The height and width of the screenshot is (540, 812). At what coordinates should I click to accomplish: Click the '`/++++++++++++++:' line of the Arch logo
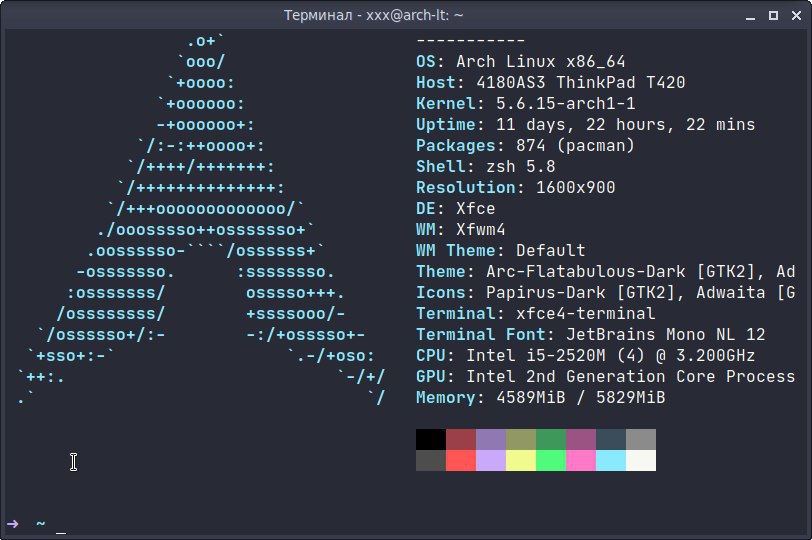click(x=201, y=187)
